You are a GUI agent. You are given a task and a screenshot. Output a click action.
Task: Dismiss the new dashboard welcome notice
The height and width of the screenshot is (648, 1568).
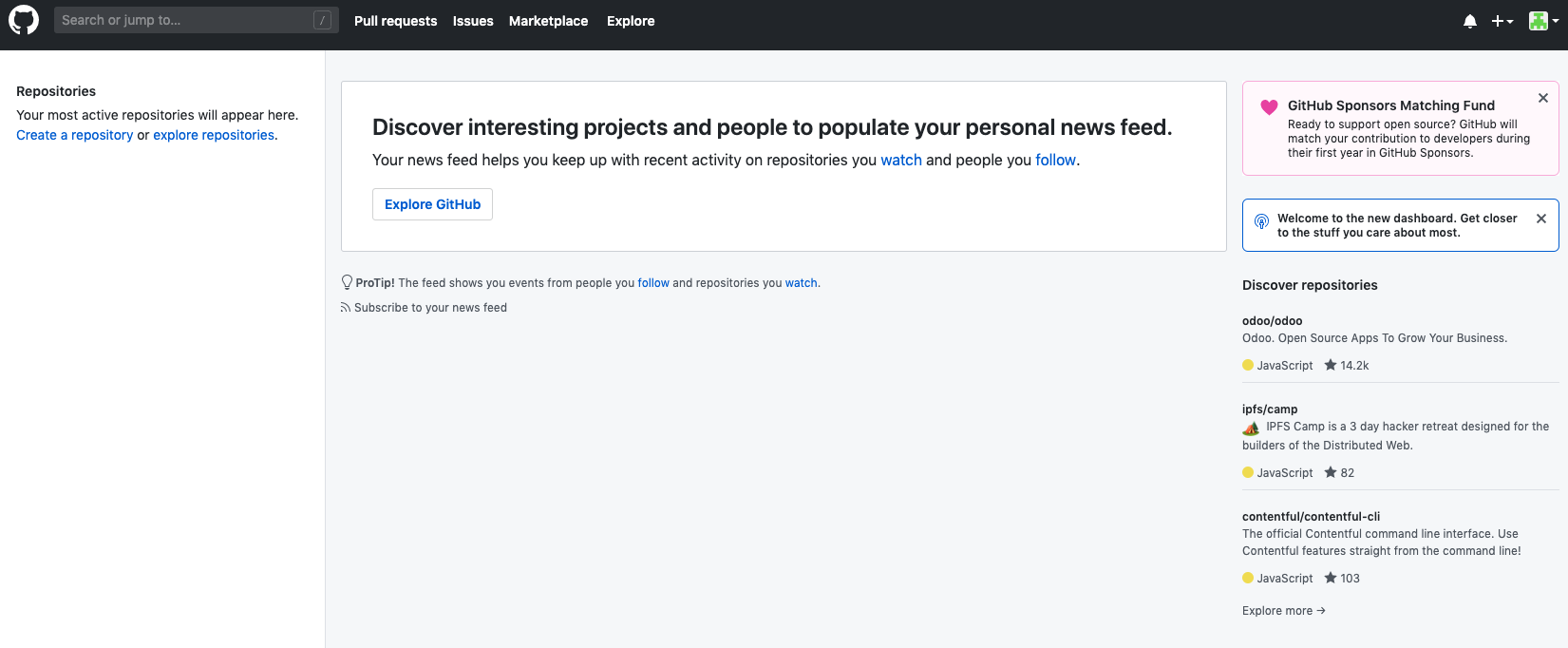[x=1541, y=219]
